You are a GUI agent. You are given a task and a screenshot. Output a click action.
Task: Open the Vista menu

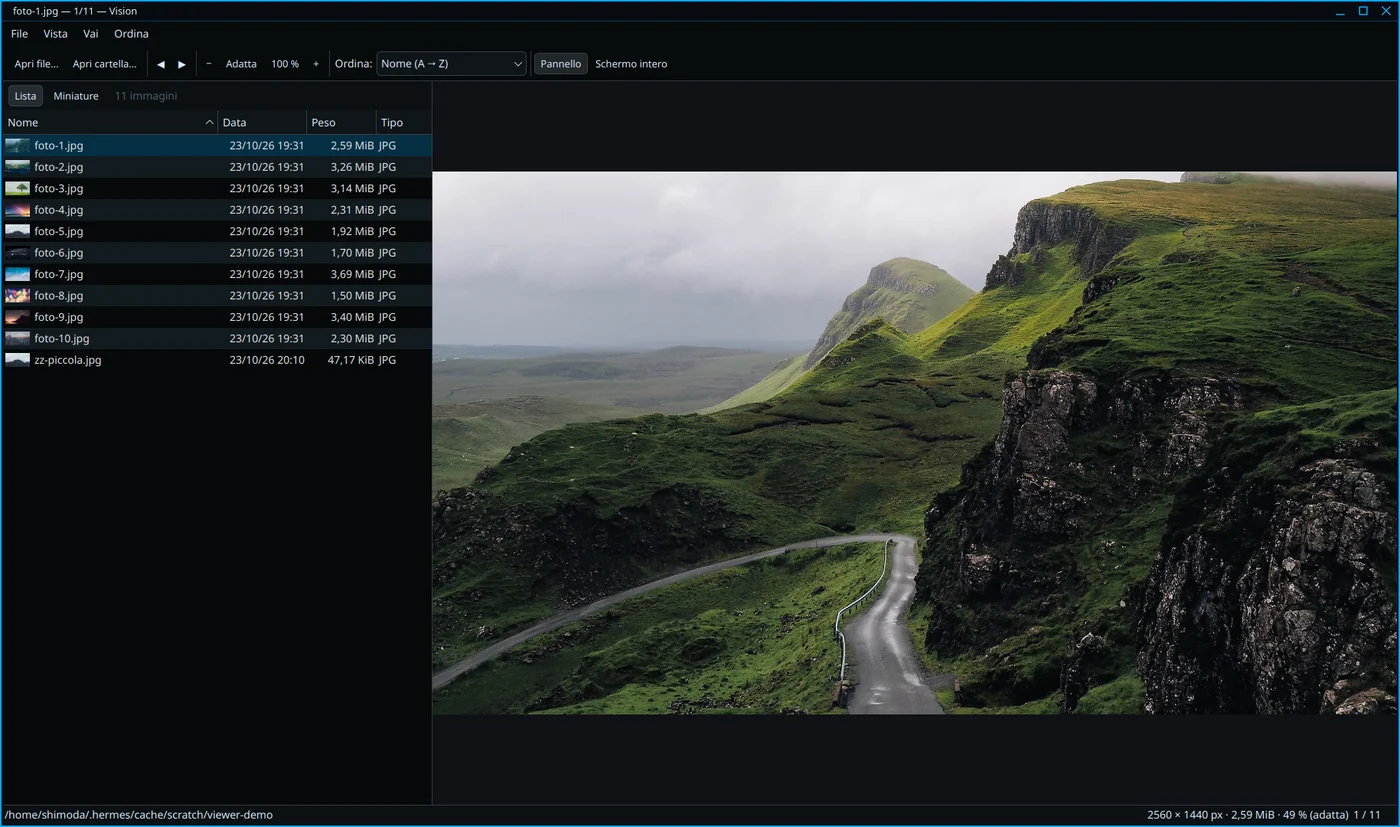(x=55, y=34)
